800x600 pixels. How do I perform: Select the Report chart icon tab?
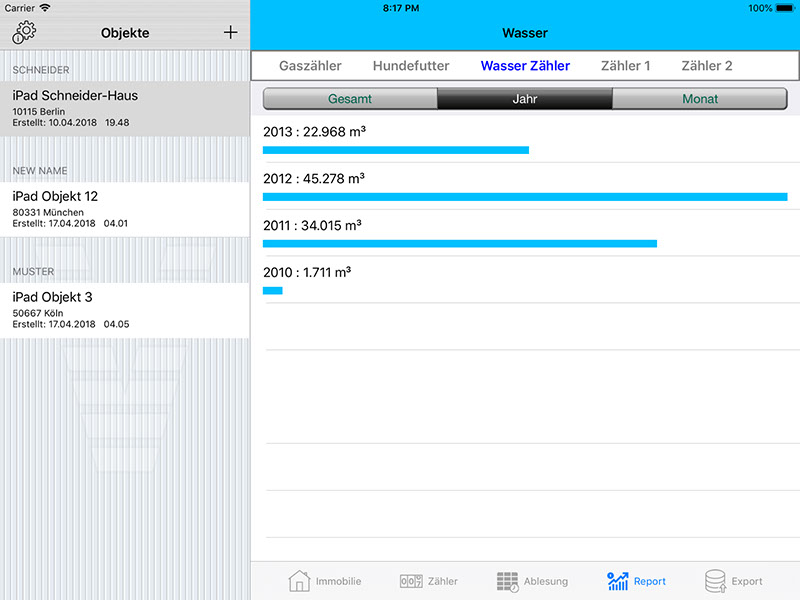pyautogui.click(x=618, y=581)
